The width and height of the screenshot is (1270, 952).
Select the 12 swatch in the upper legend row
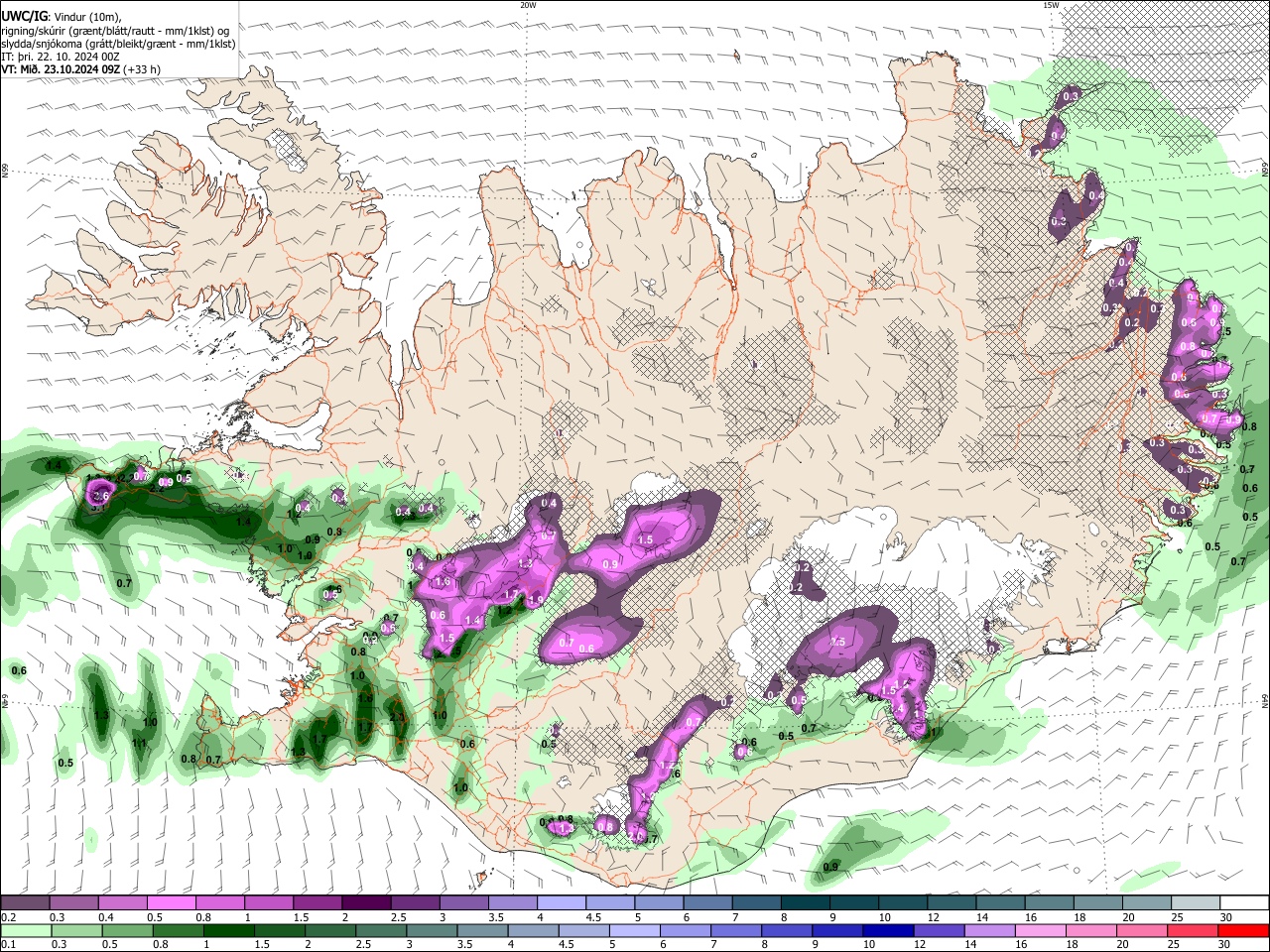(952, 903)
